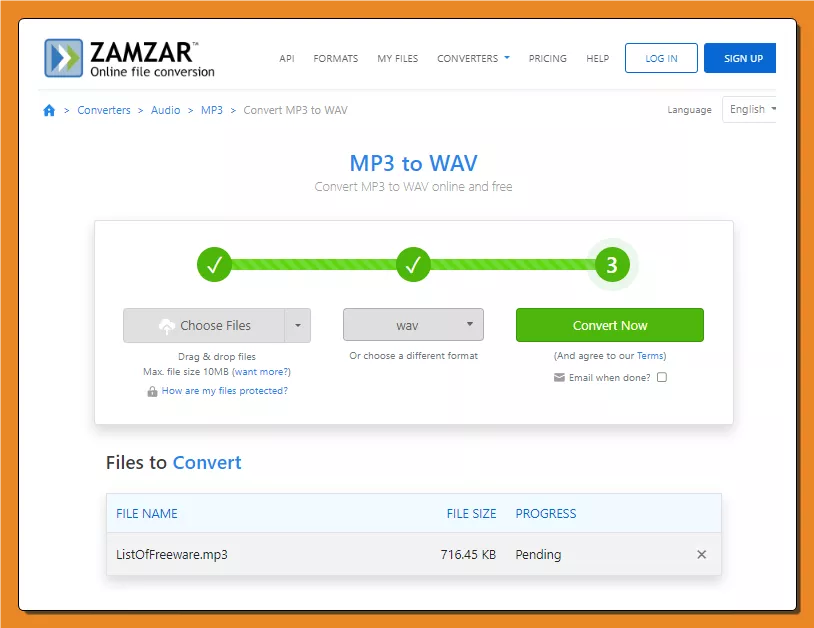The width and height of the screenshot is (814, 628).
Task: Click the first step checkmark circle
Action: (x=214, y=265)
